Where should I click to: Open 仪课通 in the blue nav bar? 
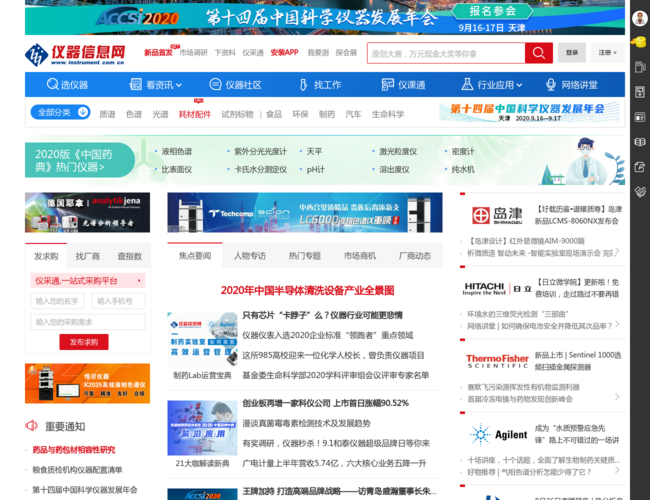pos(403,85)
